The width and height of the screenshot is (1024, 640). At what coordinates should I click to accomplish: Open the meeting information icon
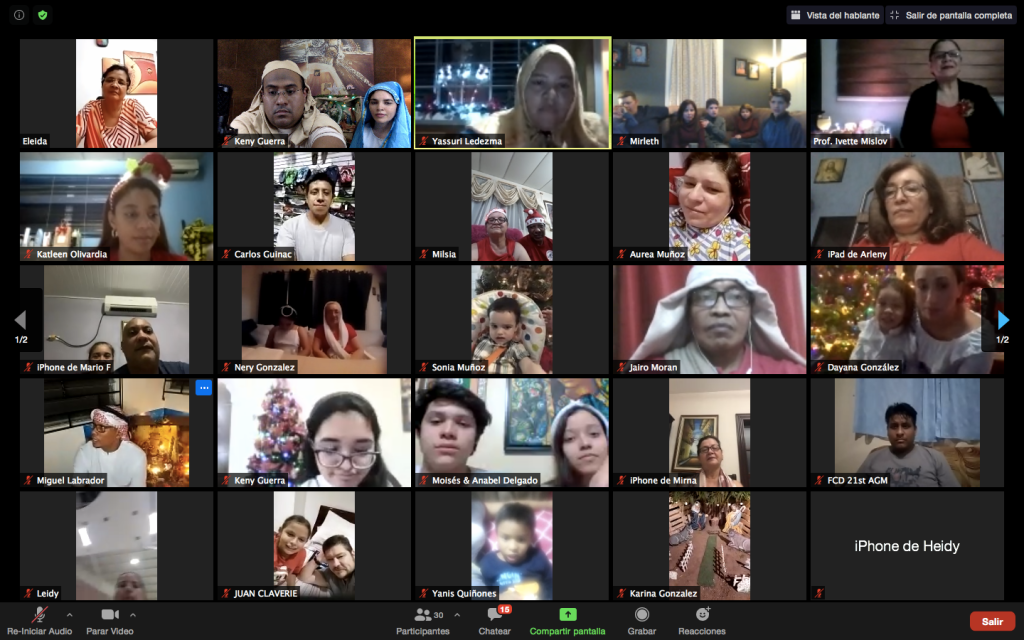[x=19, y=15]
